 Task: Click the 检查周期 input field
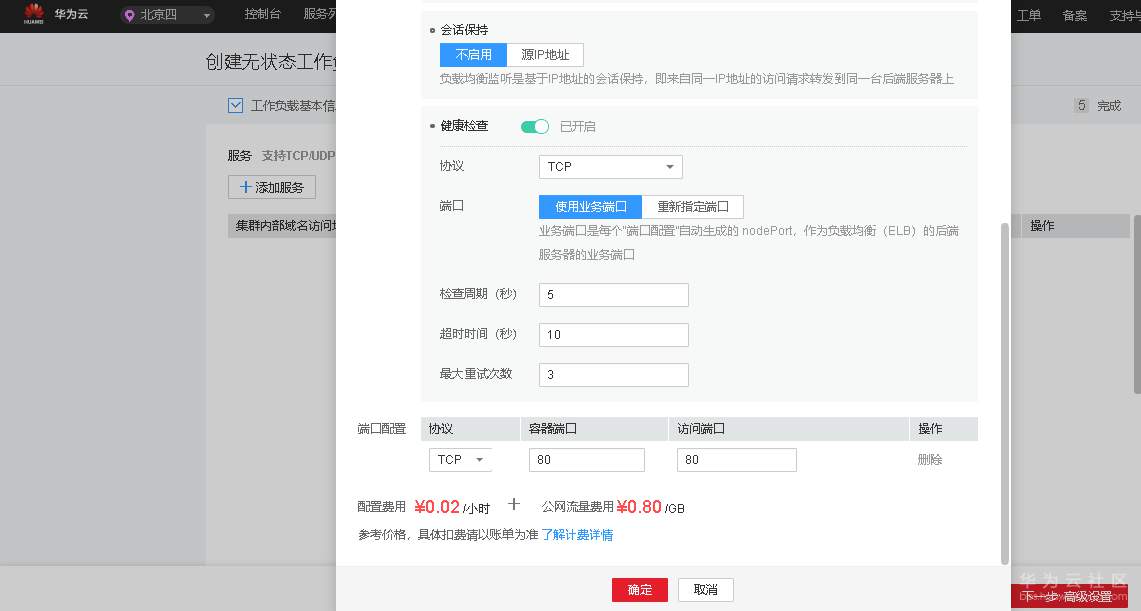[x=613, y=295]
